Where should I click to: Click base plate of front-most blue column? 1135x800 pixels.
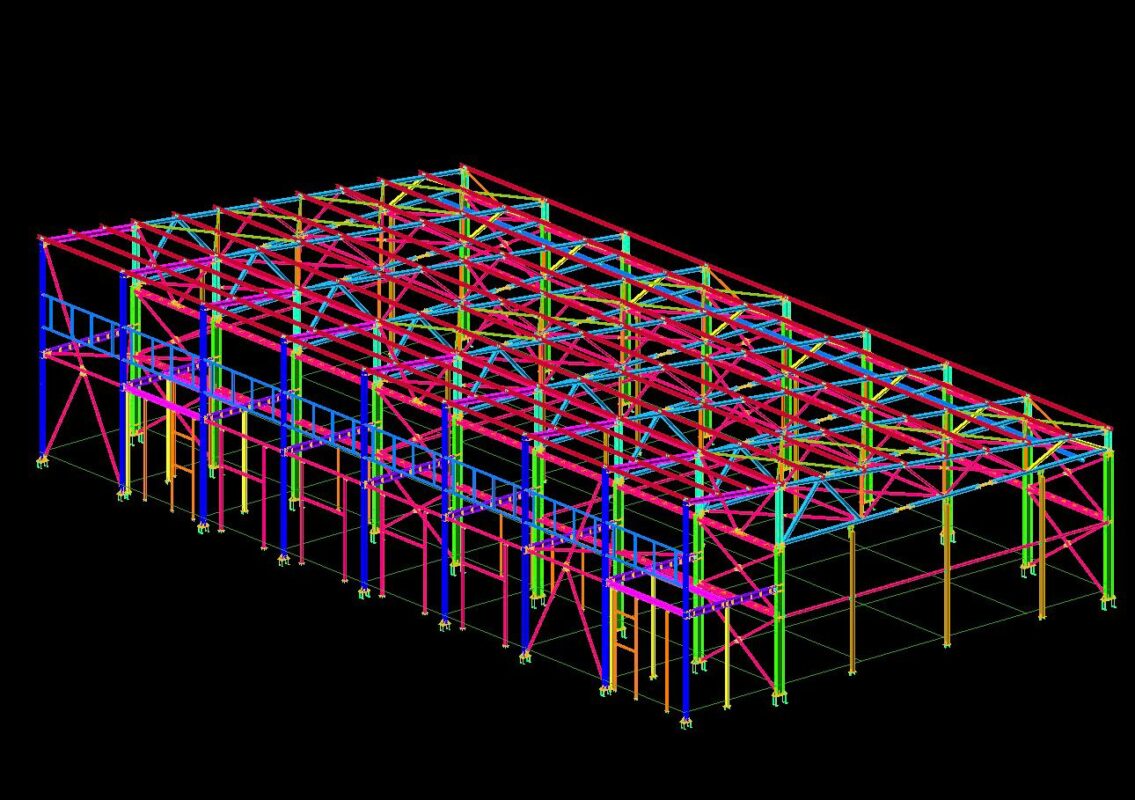point(686,722)
